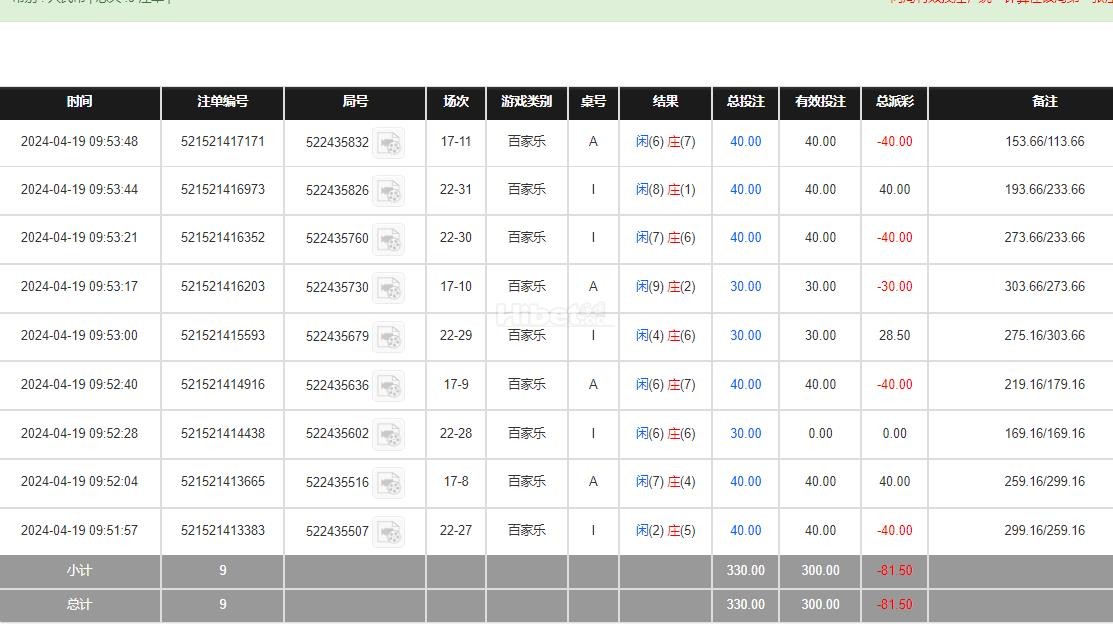Click remark 275.16/303.66
The width and height of the screenshot is (1113, 628).
[1045, 335]
